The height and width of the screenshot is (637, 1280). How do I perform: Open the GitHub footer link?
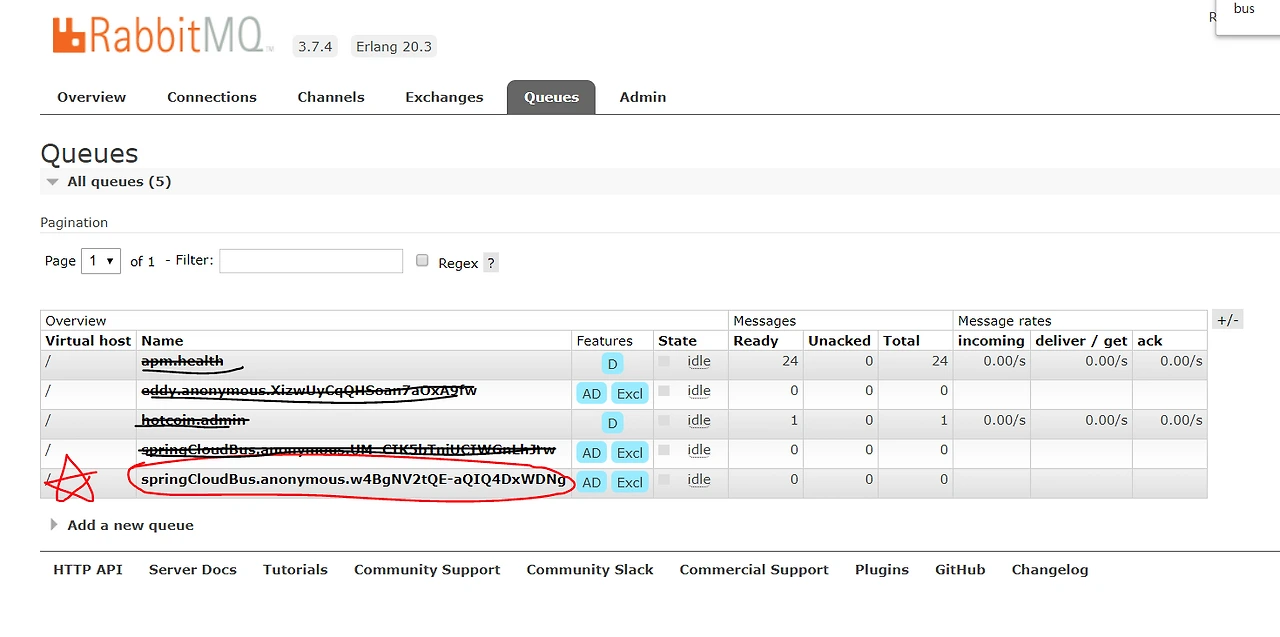[960, 570]
